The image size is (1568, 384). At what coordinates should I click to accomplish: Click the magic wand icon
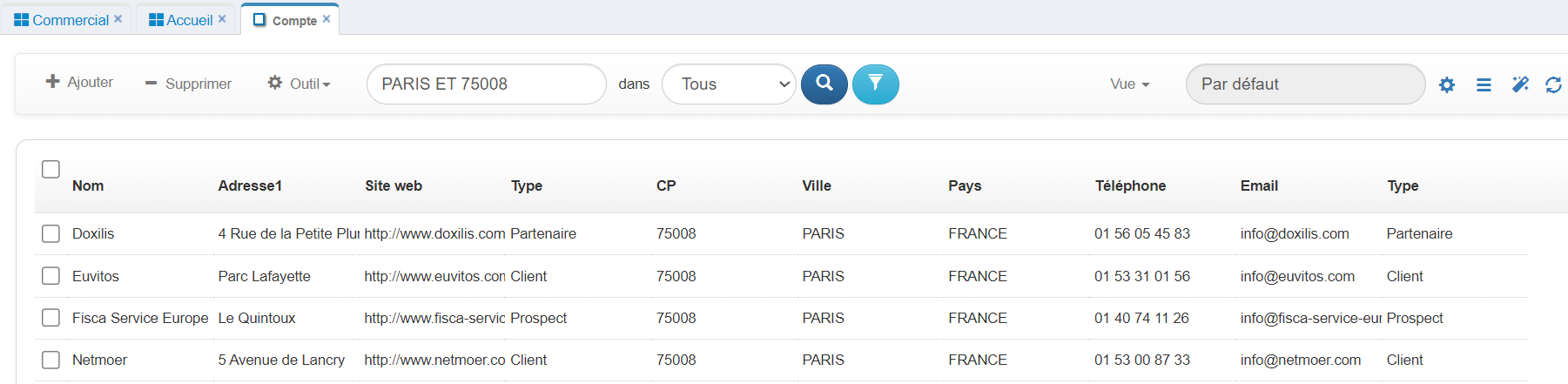pos(1520,84)
